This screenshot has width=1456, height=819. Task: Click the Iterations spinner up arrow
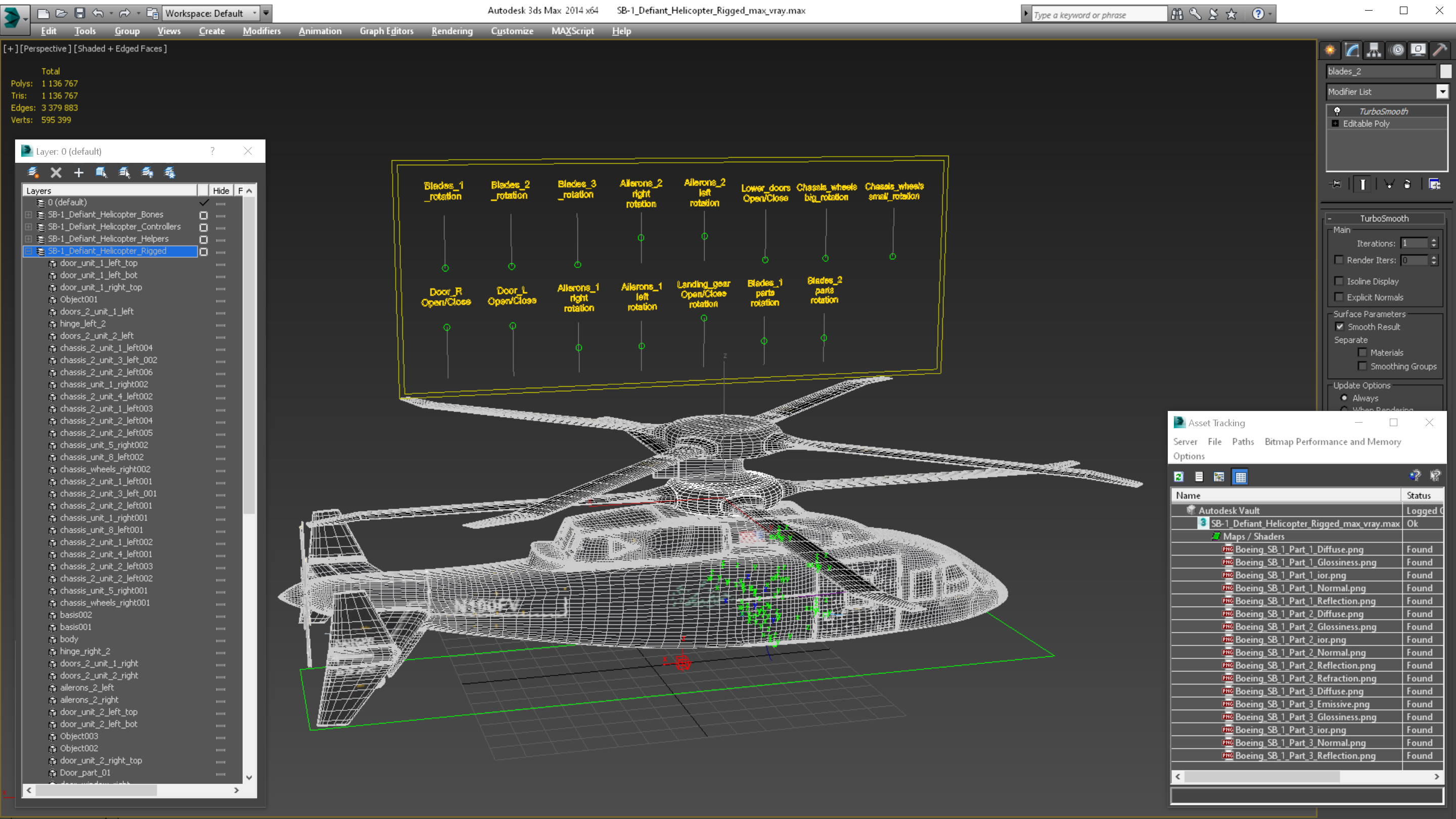pyautogui.click(x=1434, y=240)
